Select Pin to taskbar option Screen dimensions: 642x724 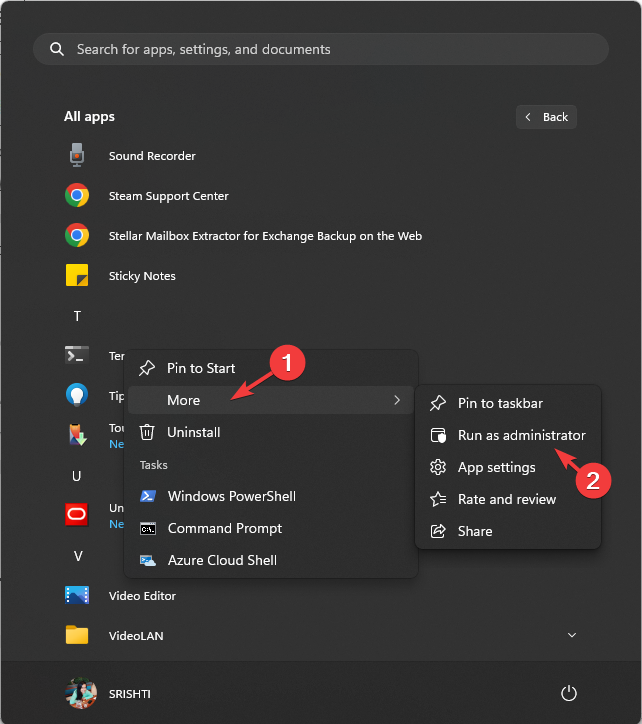pos(500,403)
